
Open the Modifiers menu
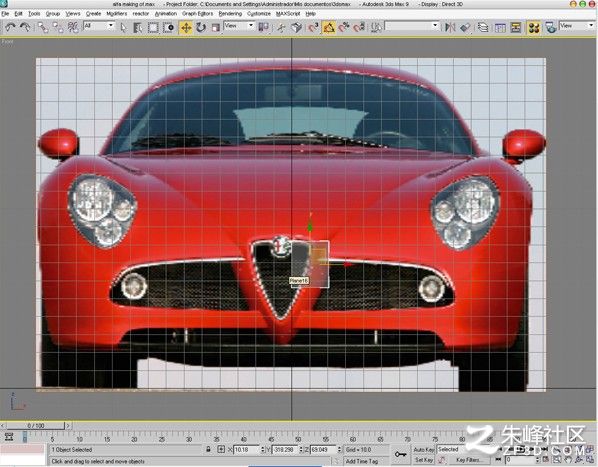117,14
